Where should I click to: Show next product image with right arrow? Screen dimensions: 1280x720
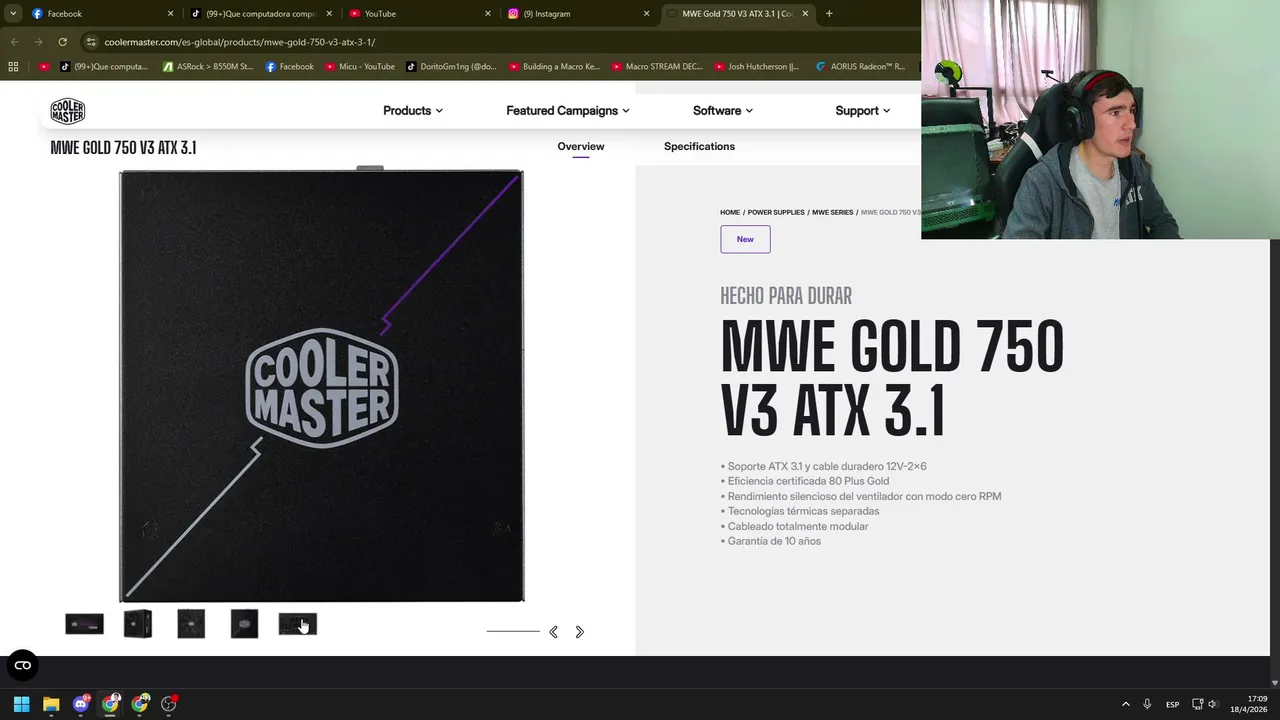point(579,632)
